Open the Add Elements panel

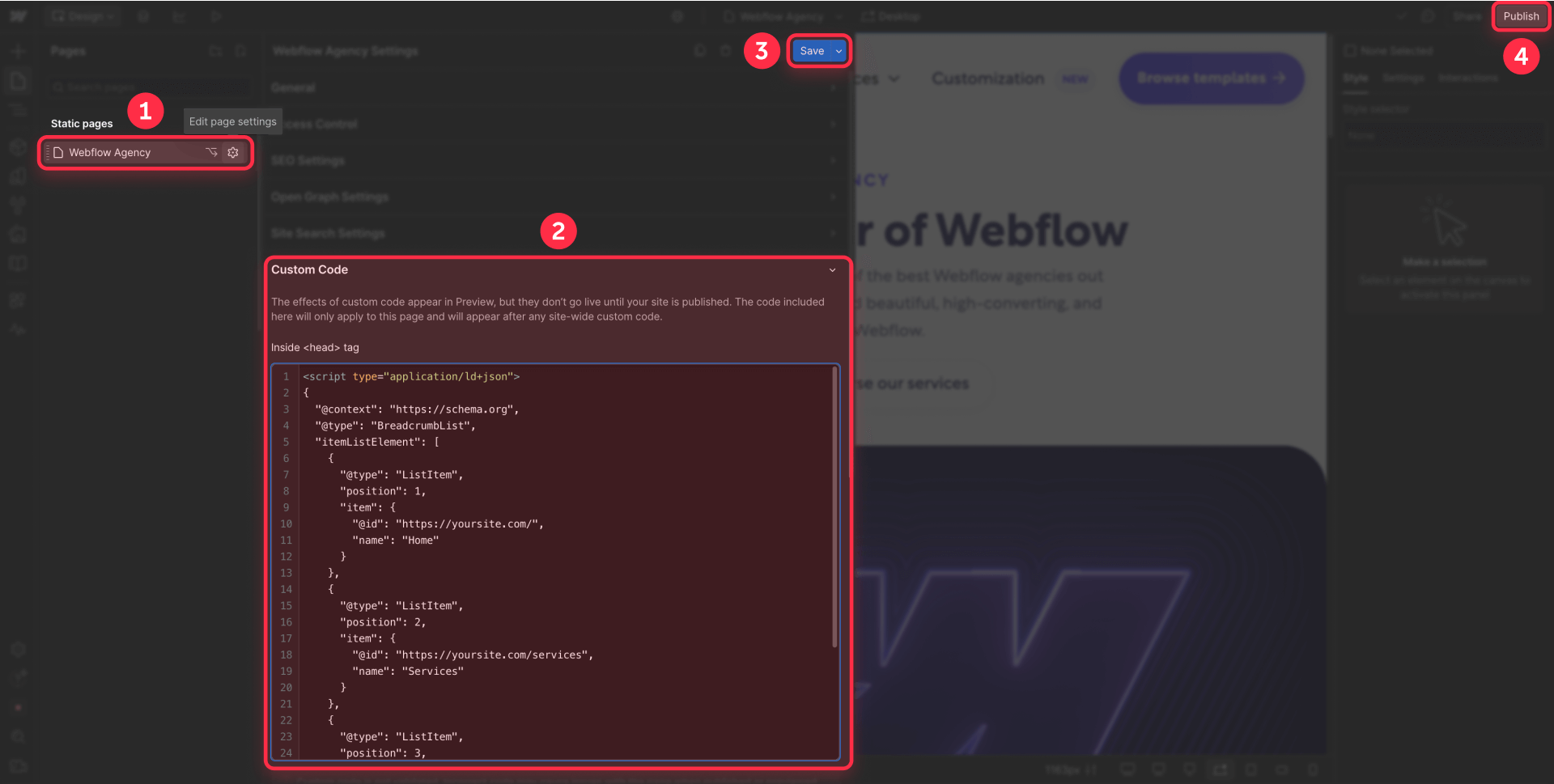point(18,50)
